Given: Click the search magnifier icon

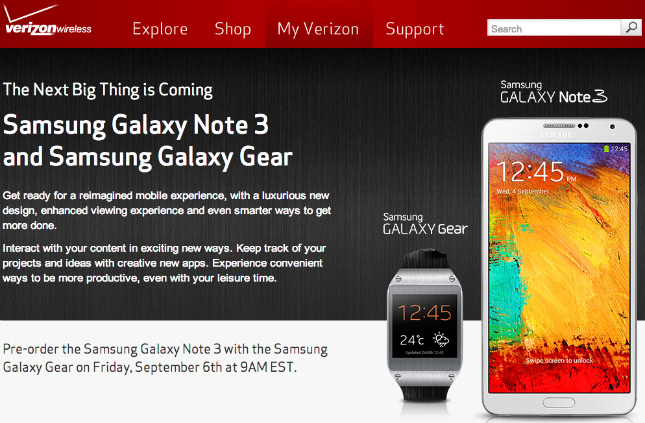Looking at the screenshot, I should tap(631, 28).
